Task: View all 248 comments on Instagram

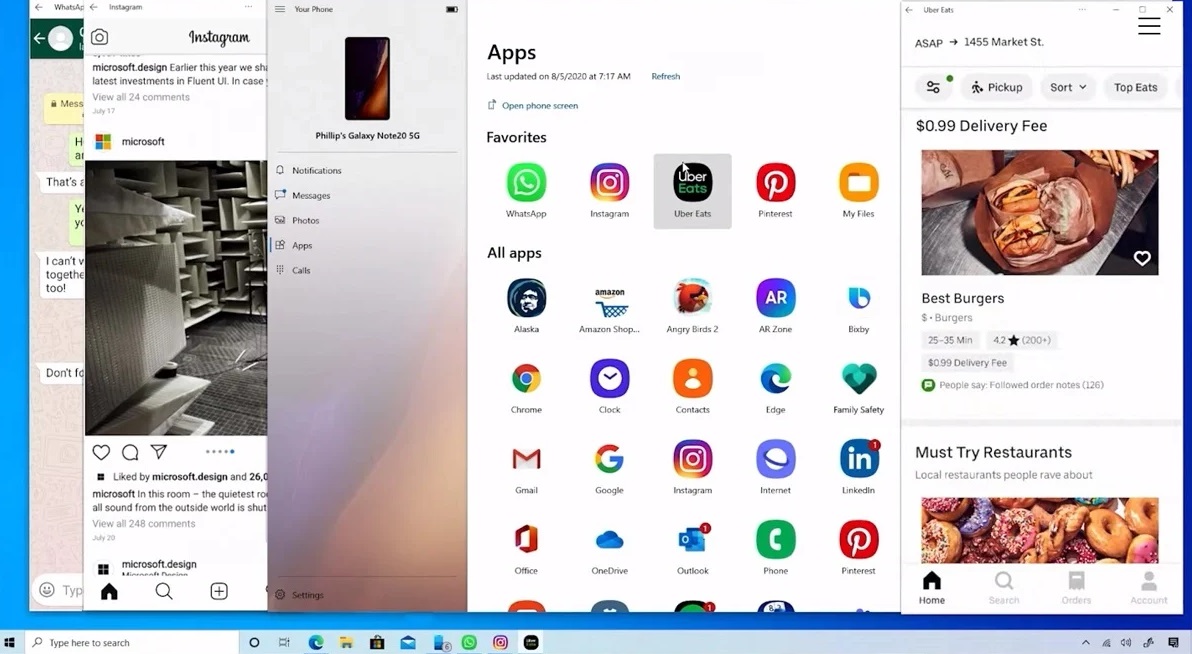Action: point(144,523)
